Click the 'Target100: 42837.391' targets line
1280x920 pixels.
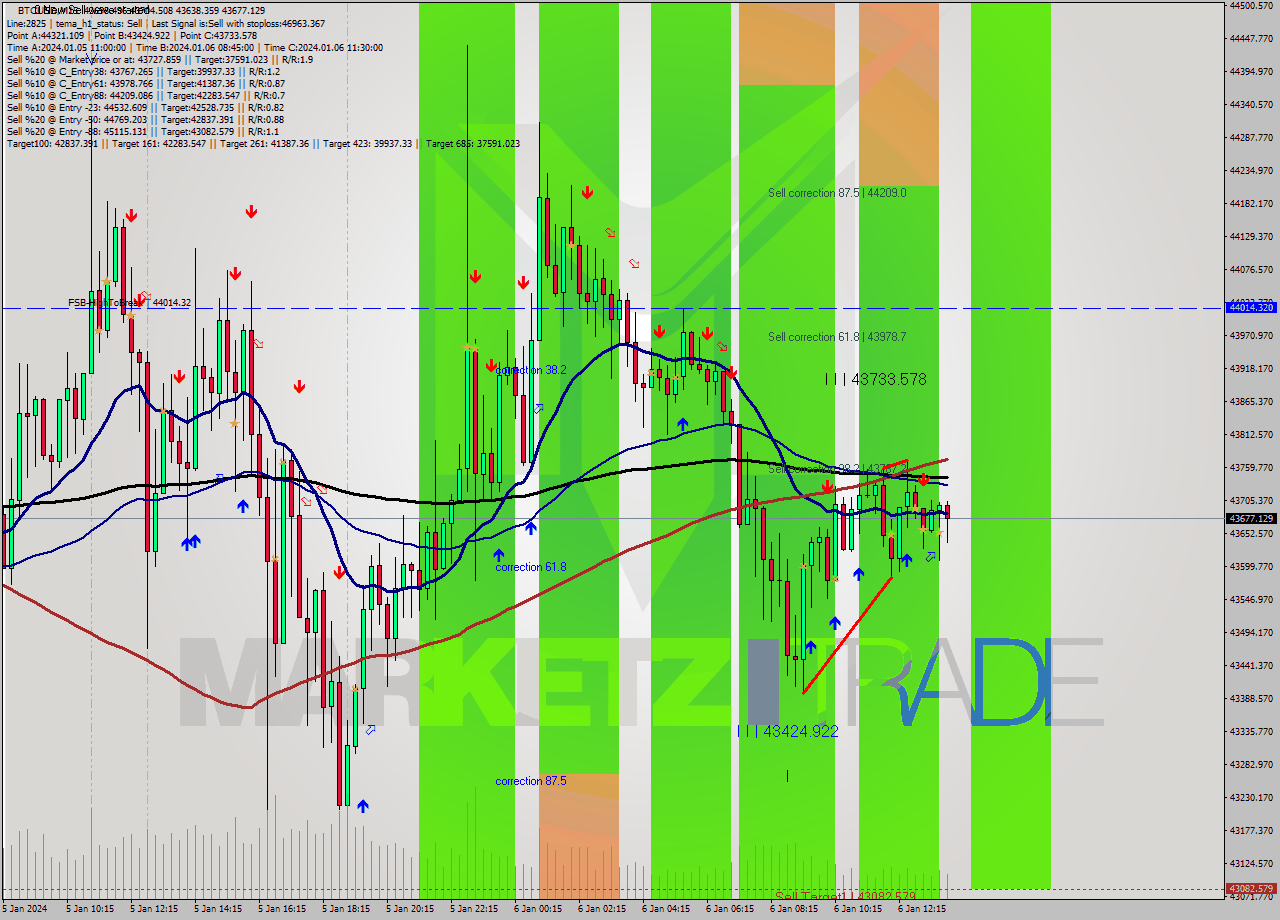pos(263,143)
